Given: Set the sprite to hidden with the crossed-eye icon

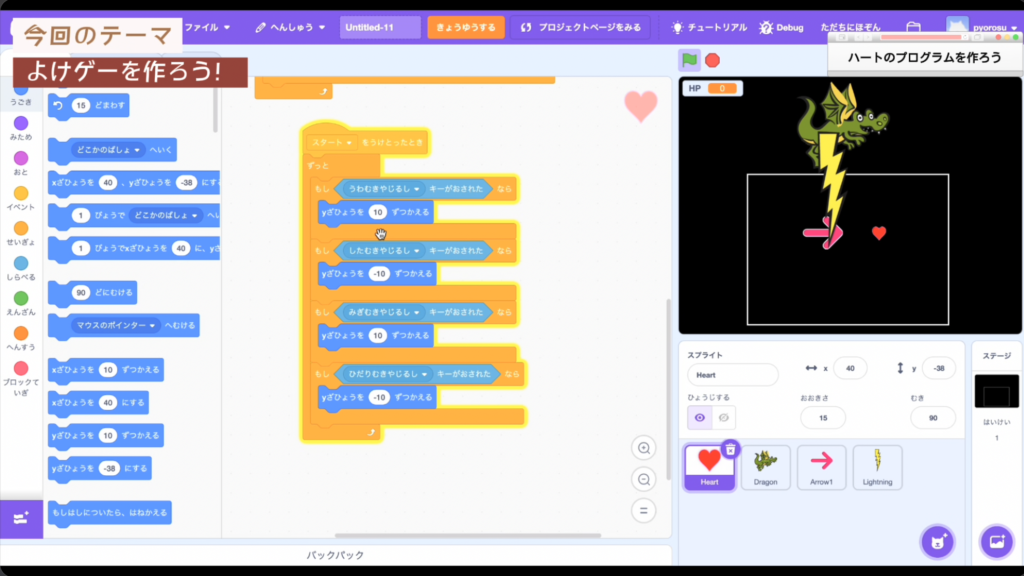Looking at the screenshot, I should coord(724,418).
